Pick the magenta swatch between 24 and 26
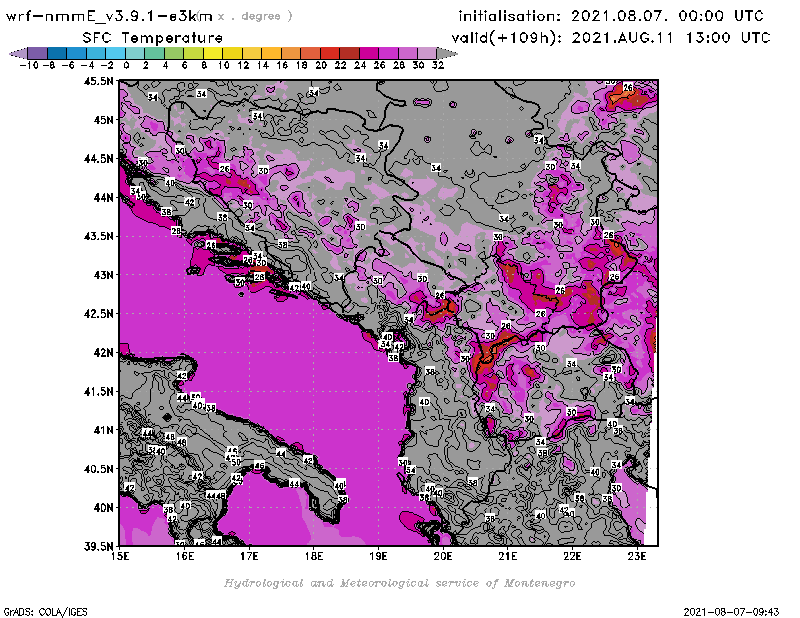Image resolution: width=800 pixels, height=618 pixels. coord(368,53)
